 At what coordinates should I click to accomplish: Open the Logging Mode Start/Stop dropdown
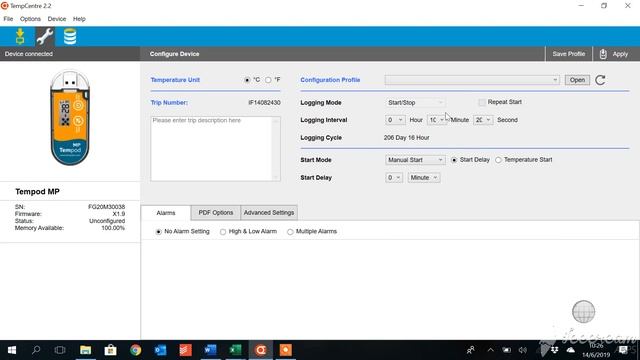pyautogui.click(x=415, y=102)
